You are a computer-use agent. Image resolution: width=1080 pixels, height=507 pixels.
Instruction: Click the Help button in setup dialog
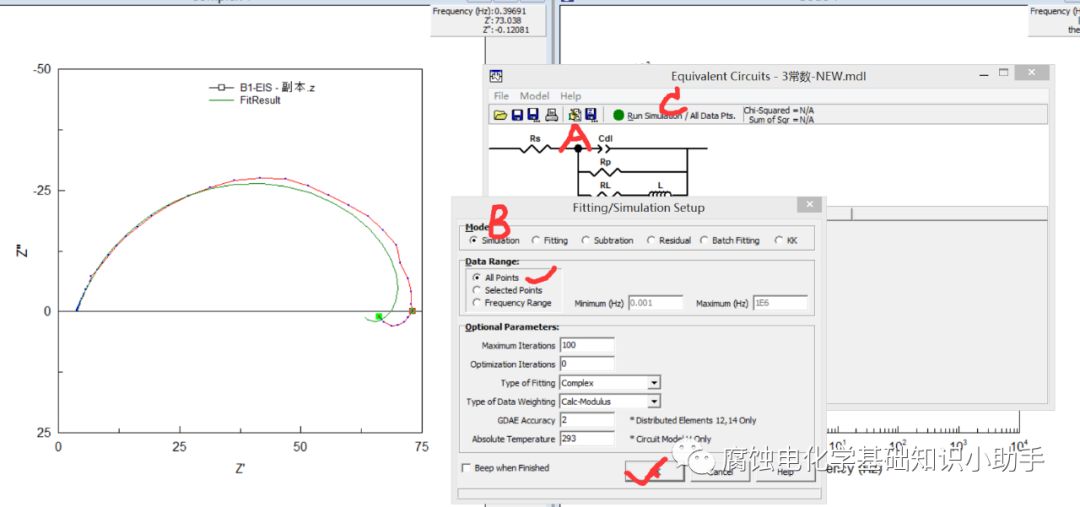pos(785,472)
